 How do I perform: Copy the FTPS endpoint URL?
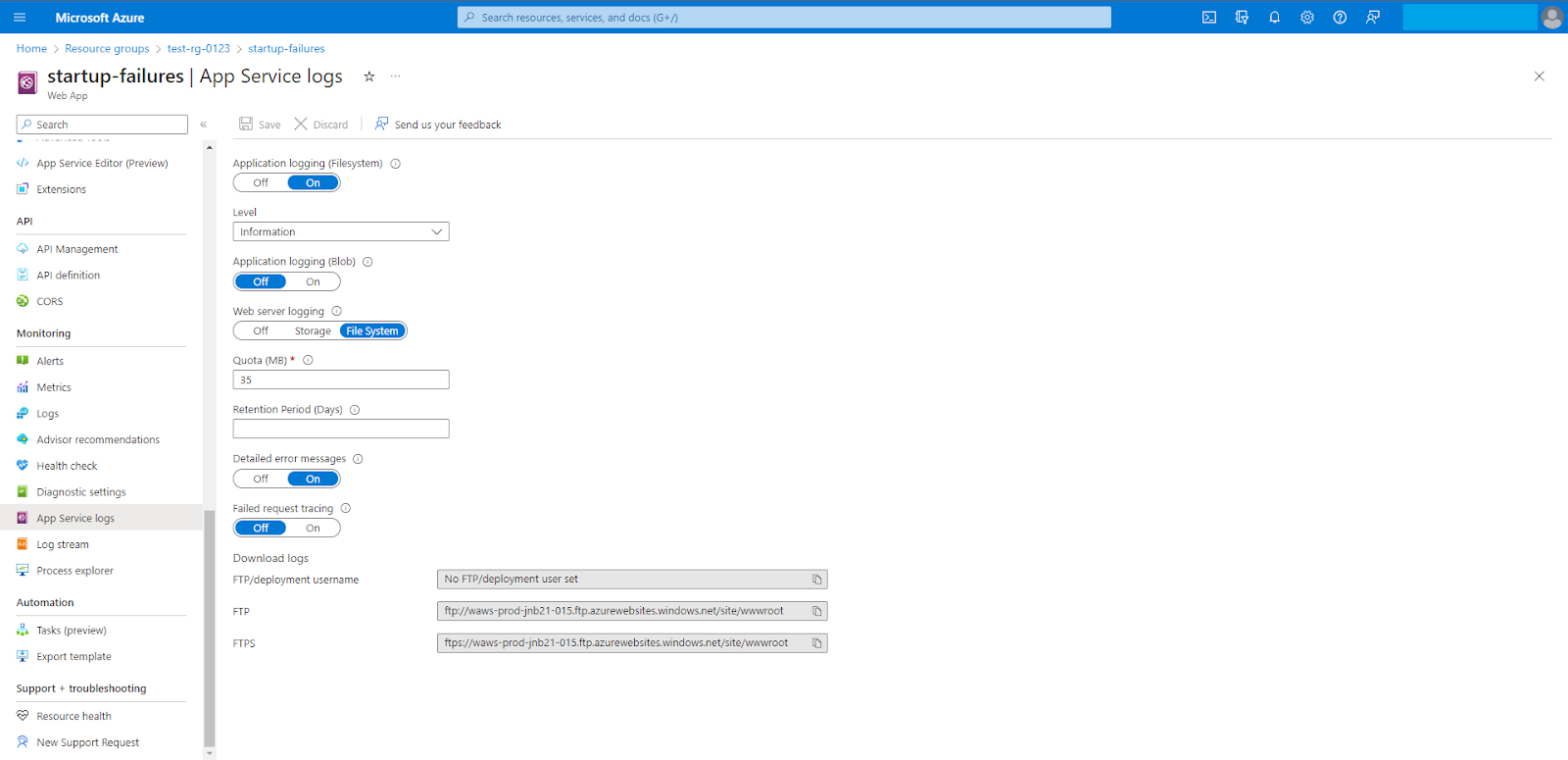point(816,643)
